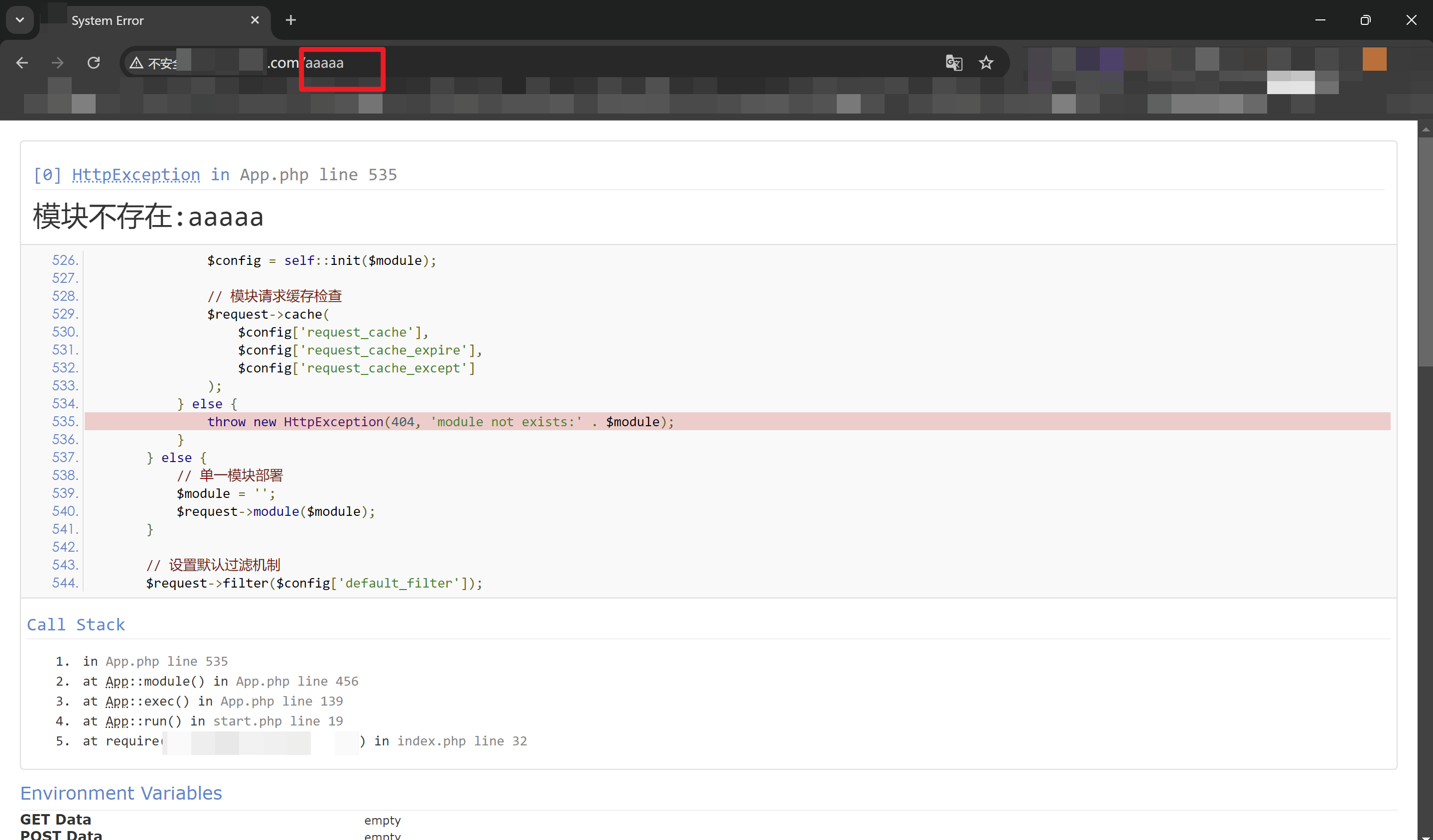Click comment 模块请求缓存检查 on line 528
Viewport: 1433px width, 840px height.
coord(274,296)
